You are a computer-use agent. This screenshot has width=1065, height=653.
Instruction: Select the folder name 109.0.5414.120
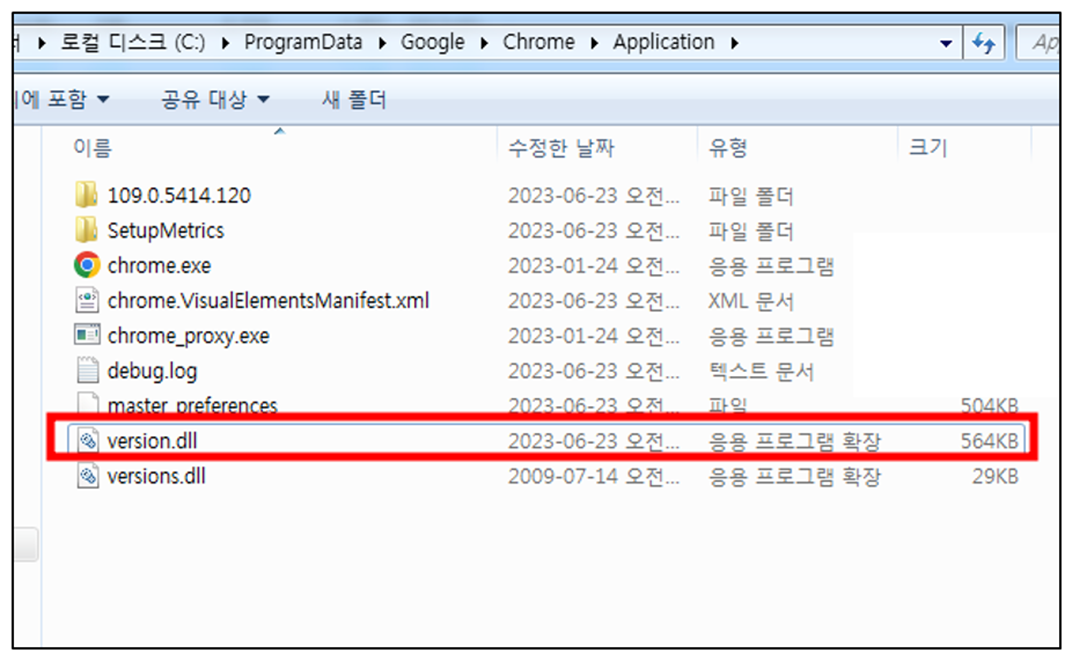click(179, 195)
